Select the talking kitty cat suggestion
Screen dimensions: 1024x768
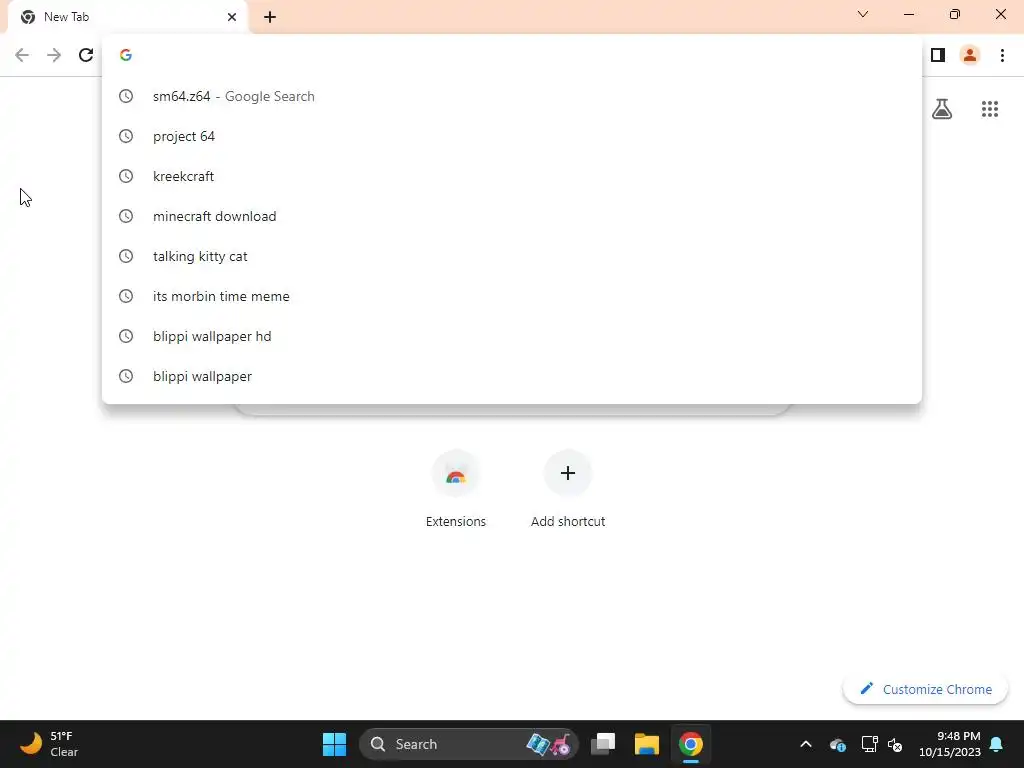pyautogui.click(x=512, y=256)
